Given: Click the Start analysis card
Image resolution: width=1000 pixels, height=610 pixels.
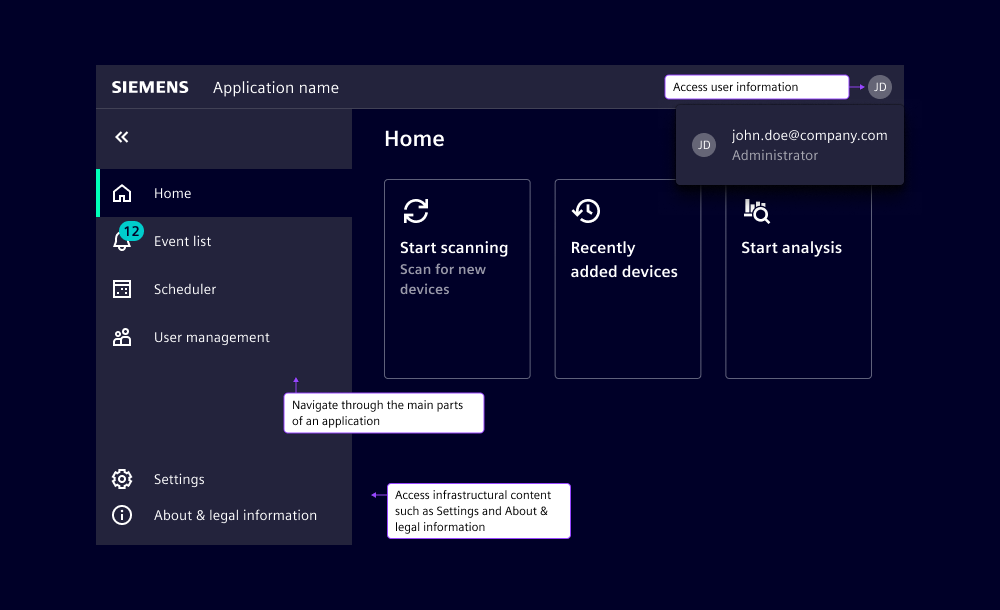Looking at the screenshot, I should 798,278.
